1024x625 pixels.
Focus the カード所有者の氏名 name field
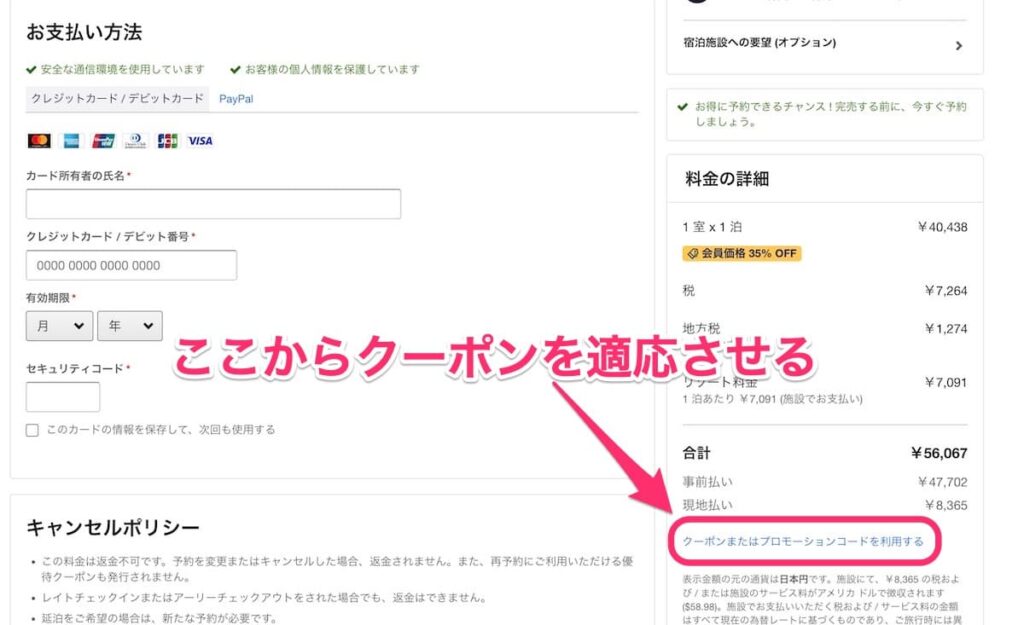point(213,204)
